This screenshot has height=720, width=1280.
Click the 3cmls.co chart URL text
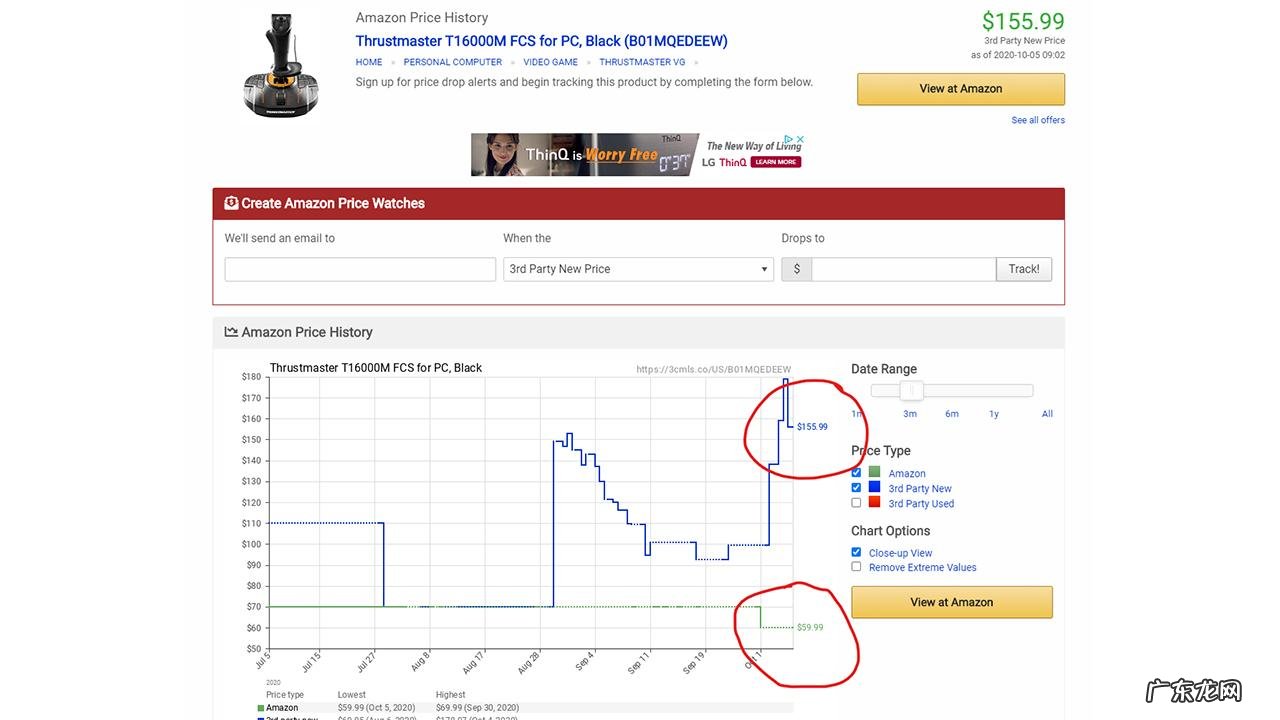tap(713, 370)
